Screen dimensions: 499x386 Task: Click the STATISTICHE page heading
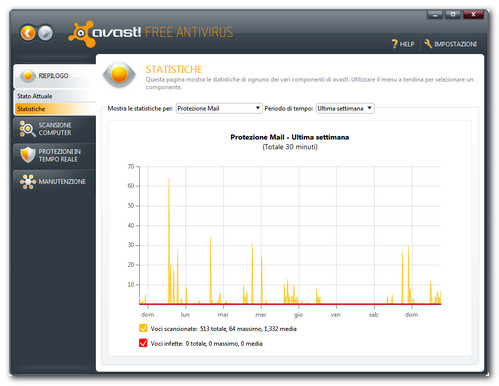(174, 69)
